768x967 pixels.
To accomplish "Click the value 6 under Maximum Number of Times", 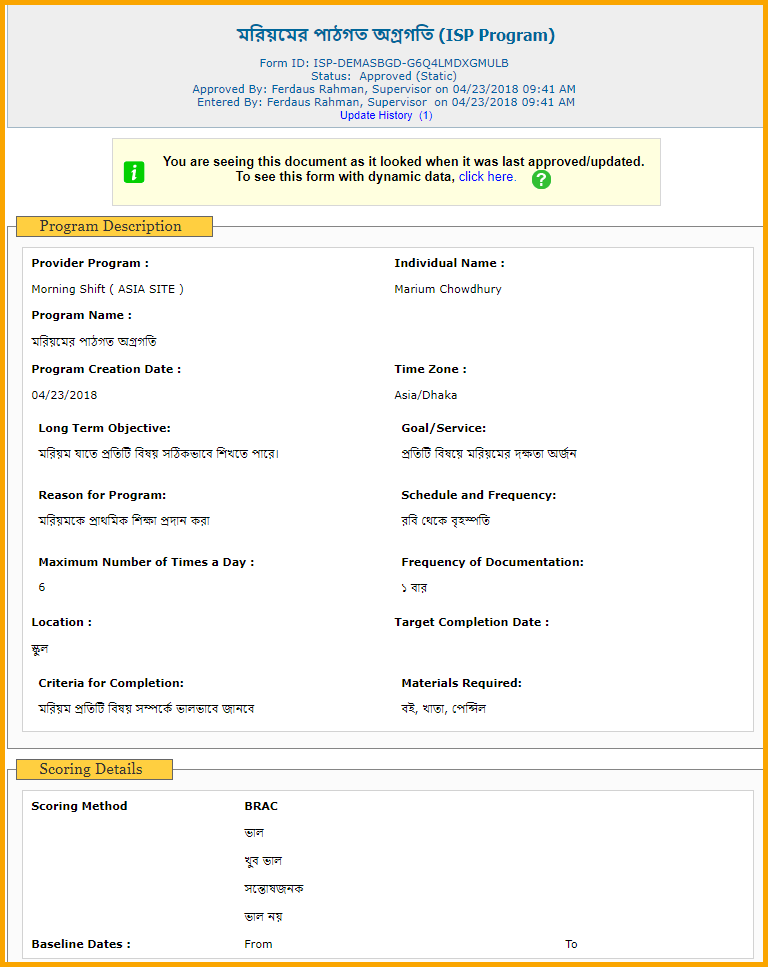I will pyautogui.click(x=42, y=587).
